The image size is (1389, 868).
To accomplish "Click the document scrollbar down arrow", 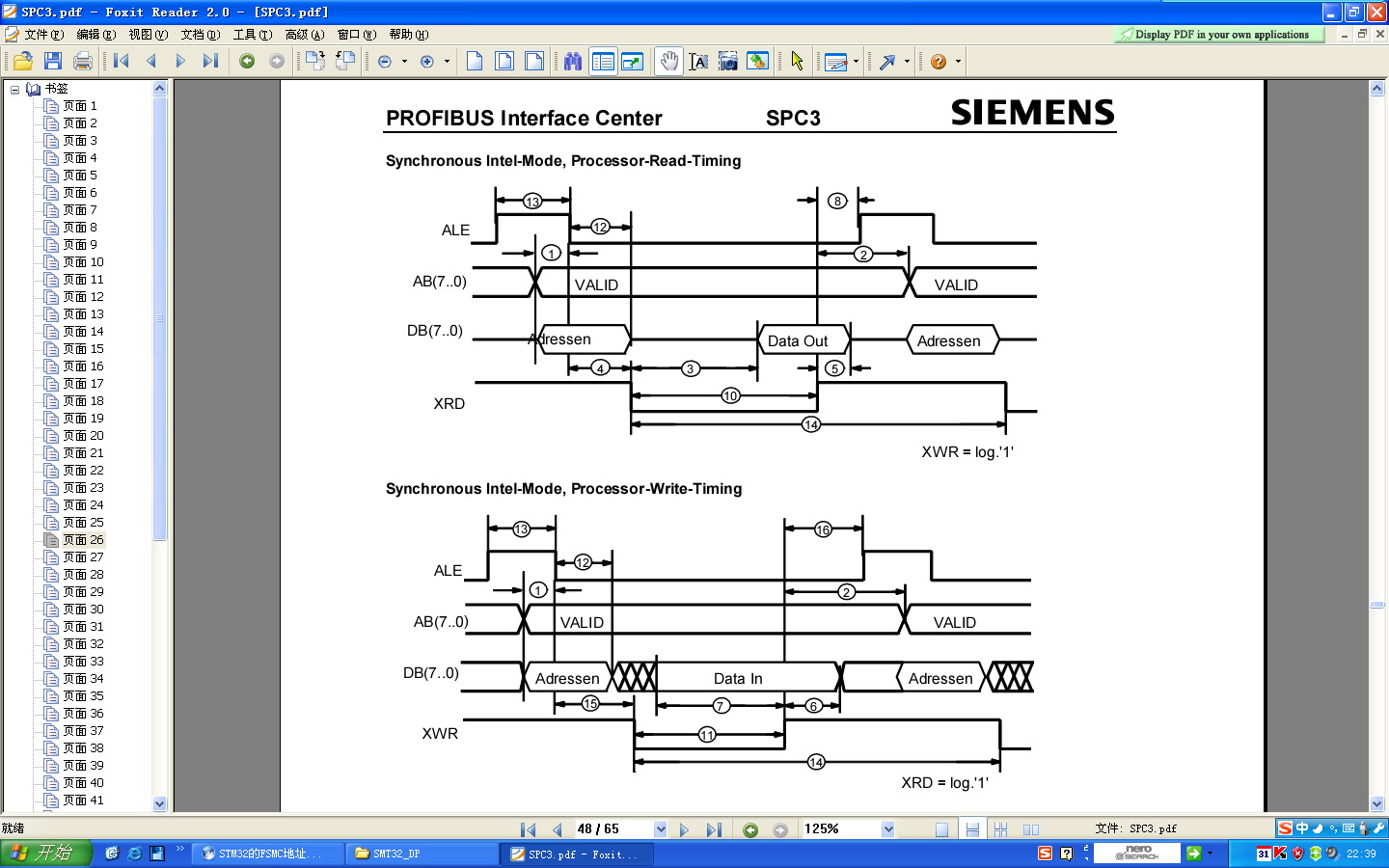I will click(1376, 803).
